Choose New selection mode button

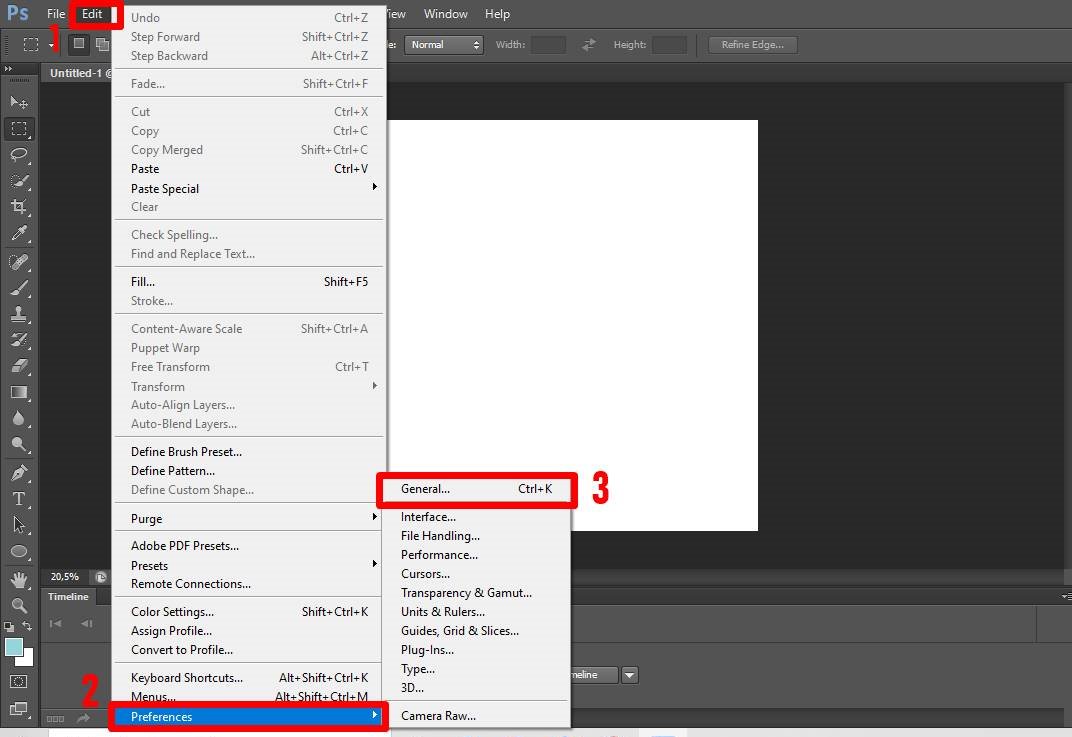[79, 44]
